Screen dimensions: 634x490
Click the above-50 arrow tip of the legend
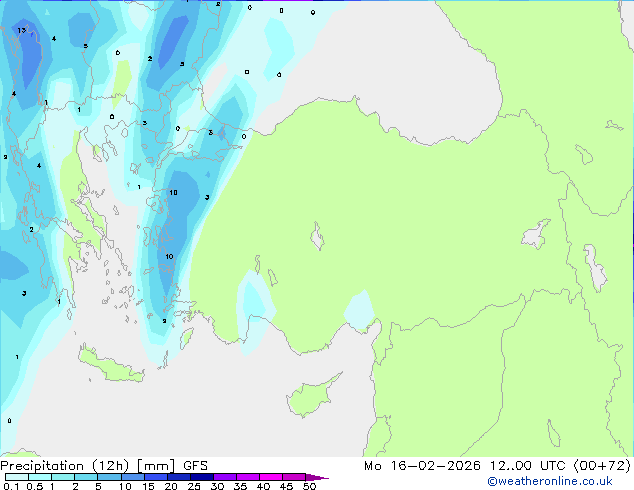[317, 477]
